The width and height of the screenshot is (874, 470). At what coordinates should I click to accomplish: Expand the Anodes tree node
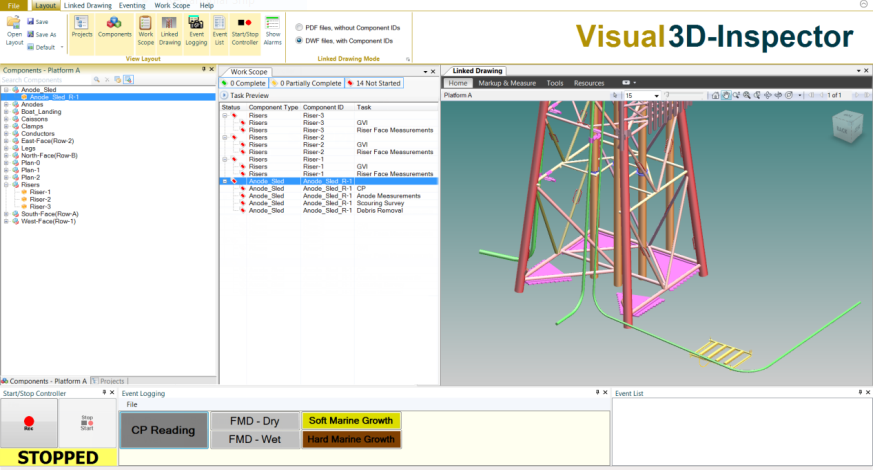[x=6, y=104]
